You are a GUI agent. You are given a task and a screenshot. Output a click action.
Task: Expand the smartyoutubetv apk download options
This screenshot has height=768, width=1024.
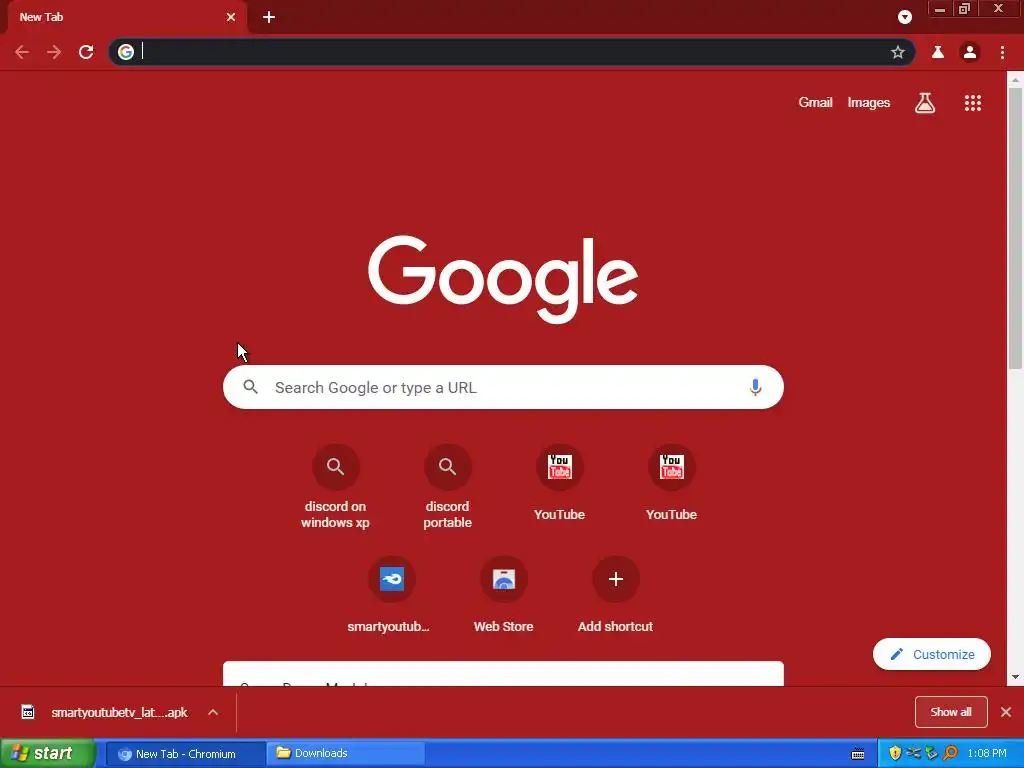pyautogui.click(x=213, y=712)
